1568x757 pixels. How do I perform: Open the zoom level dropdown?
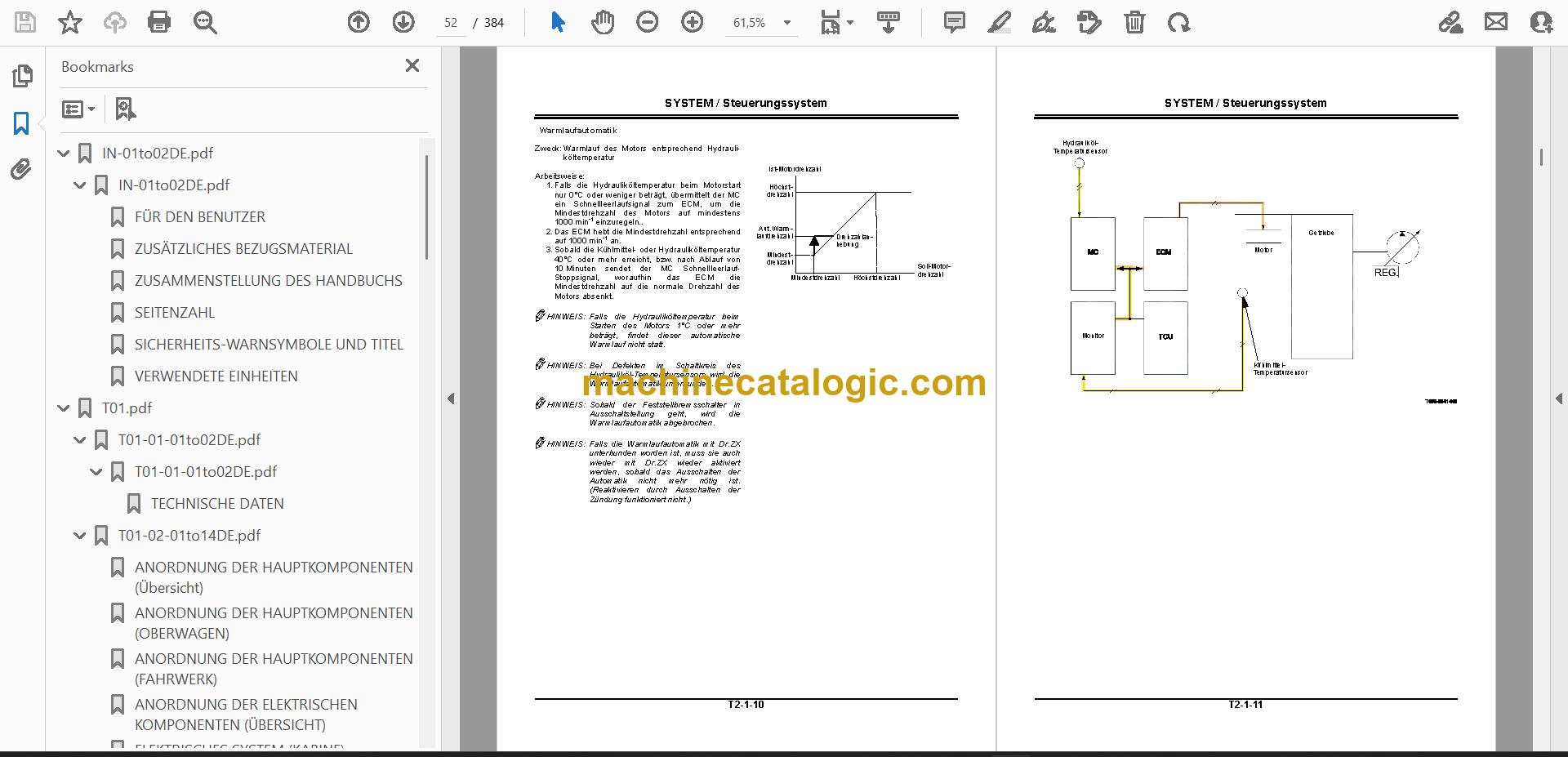click(787, 23)
